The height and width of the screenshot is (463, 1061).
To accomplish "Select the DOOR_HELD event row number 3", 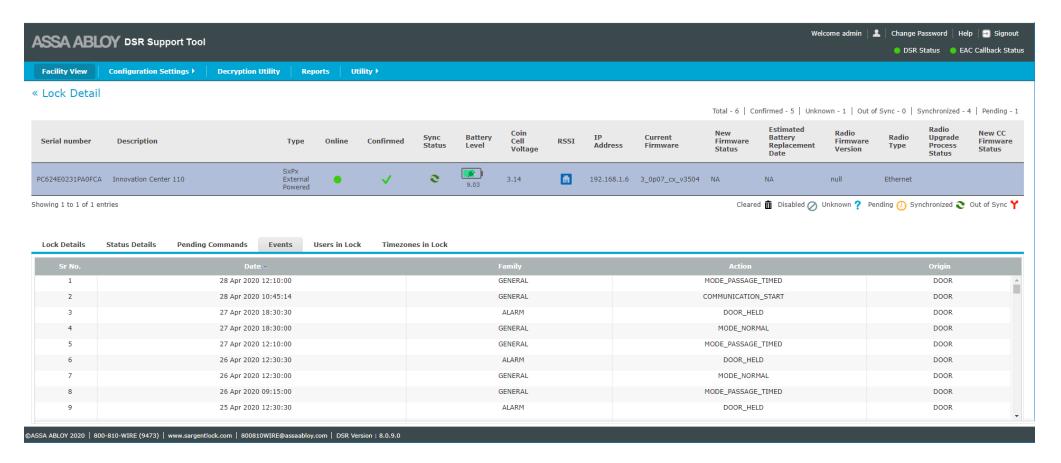I will click(524, 312).
